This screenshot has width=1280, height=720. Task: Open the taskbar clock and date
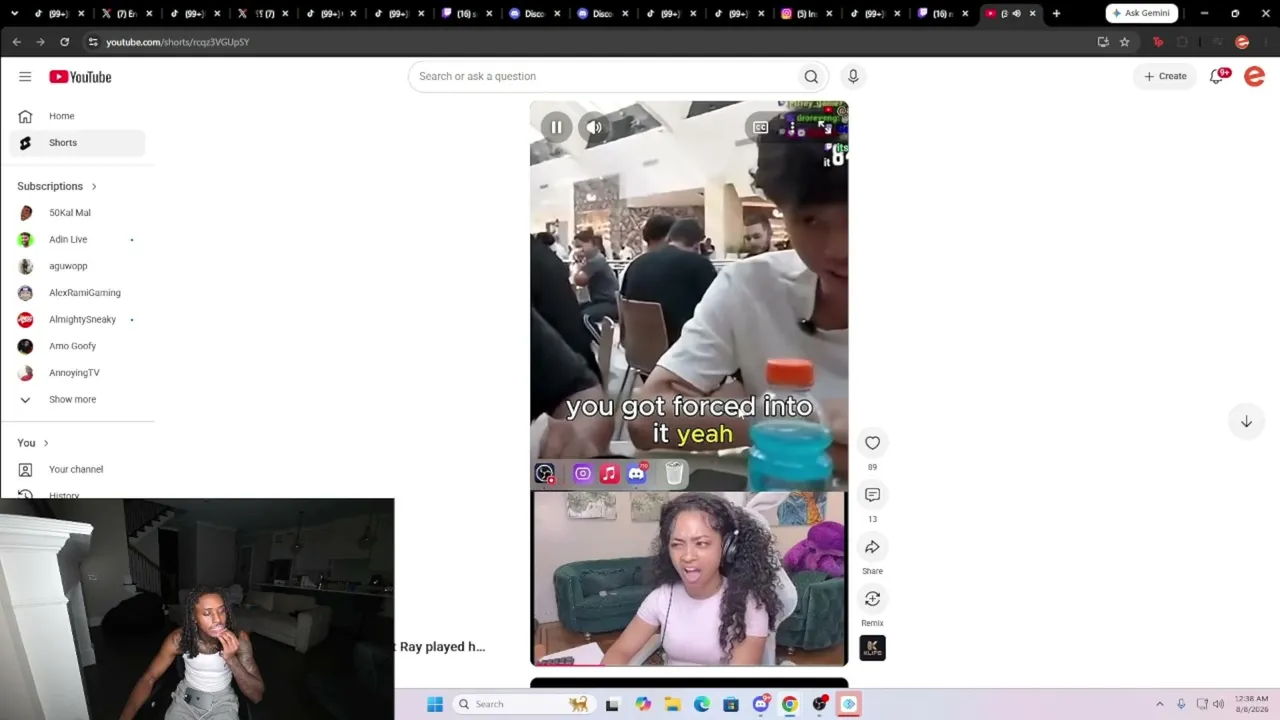click(1251, 704)
